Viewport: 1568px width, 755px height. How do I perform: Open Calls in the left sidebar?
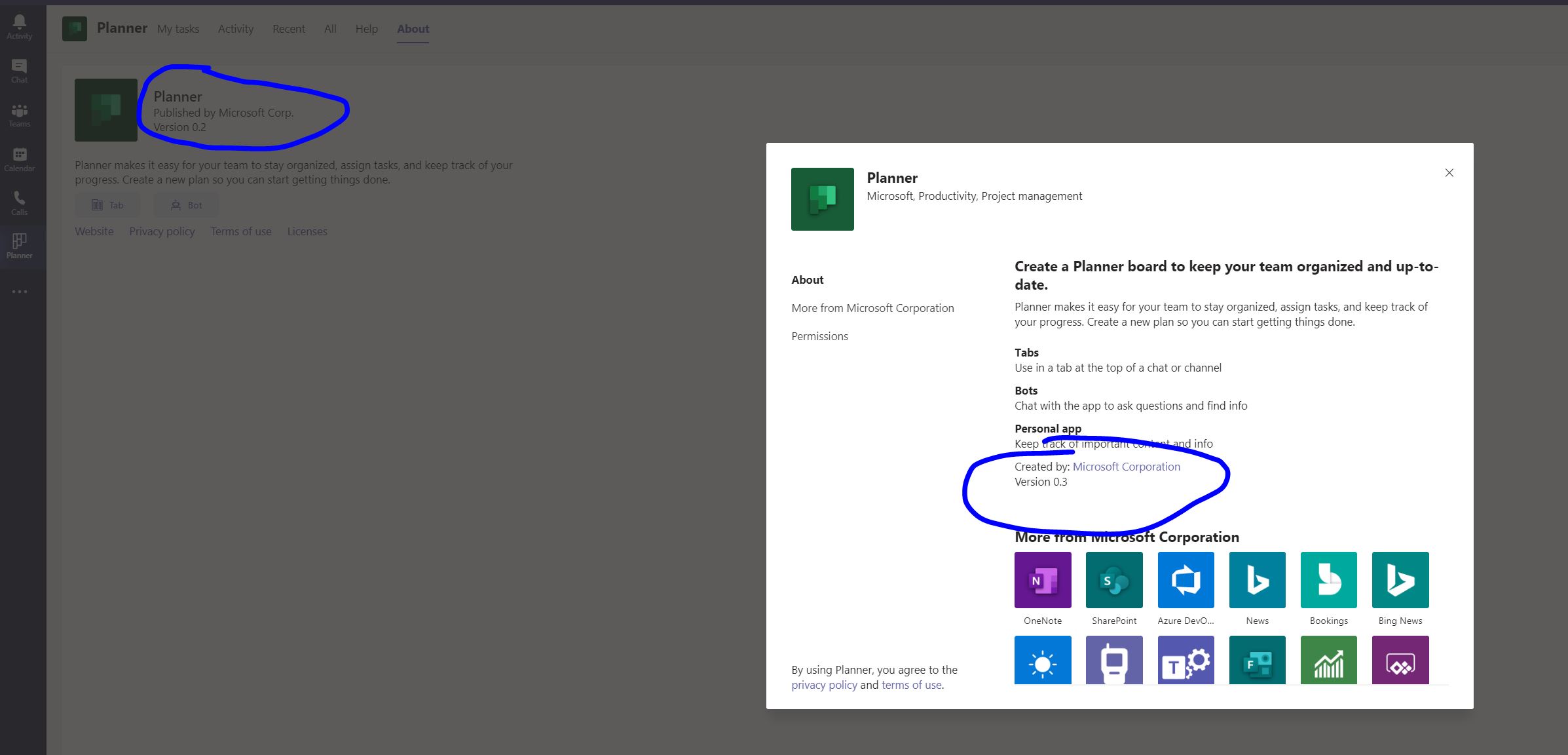(x=19, y=203)
